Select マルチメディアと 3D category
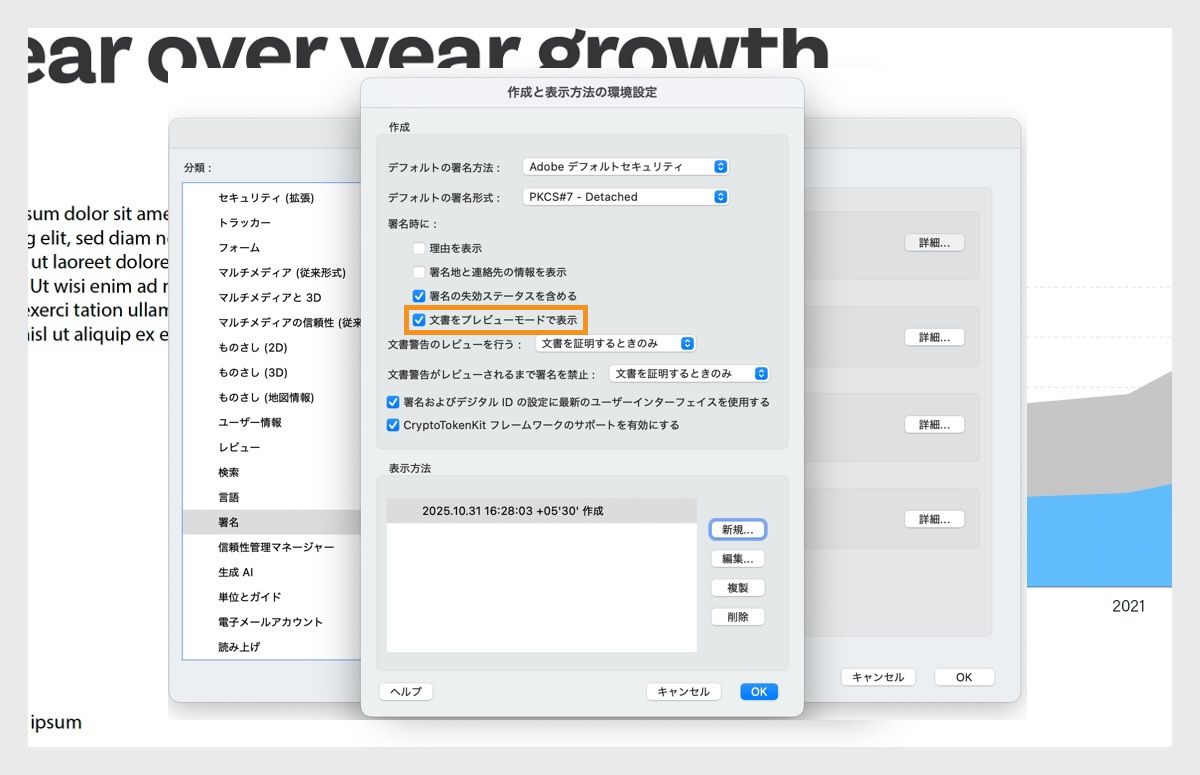This screenshot has width=1200, height=775. tap(272, 297)
